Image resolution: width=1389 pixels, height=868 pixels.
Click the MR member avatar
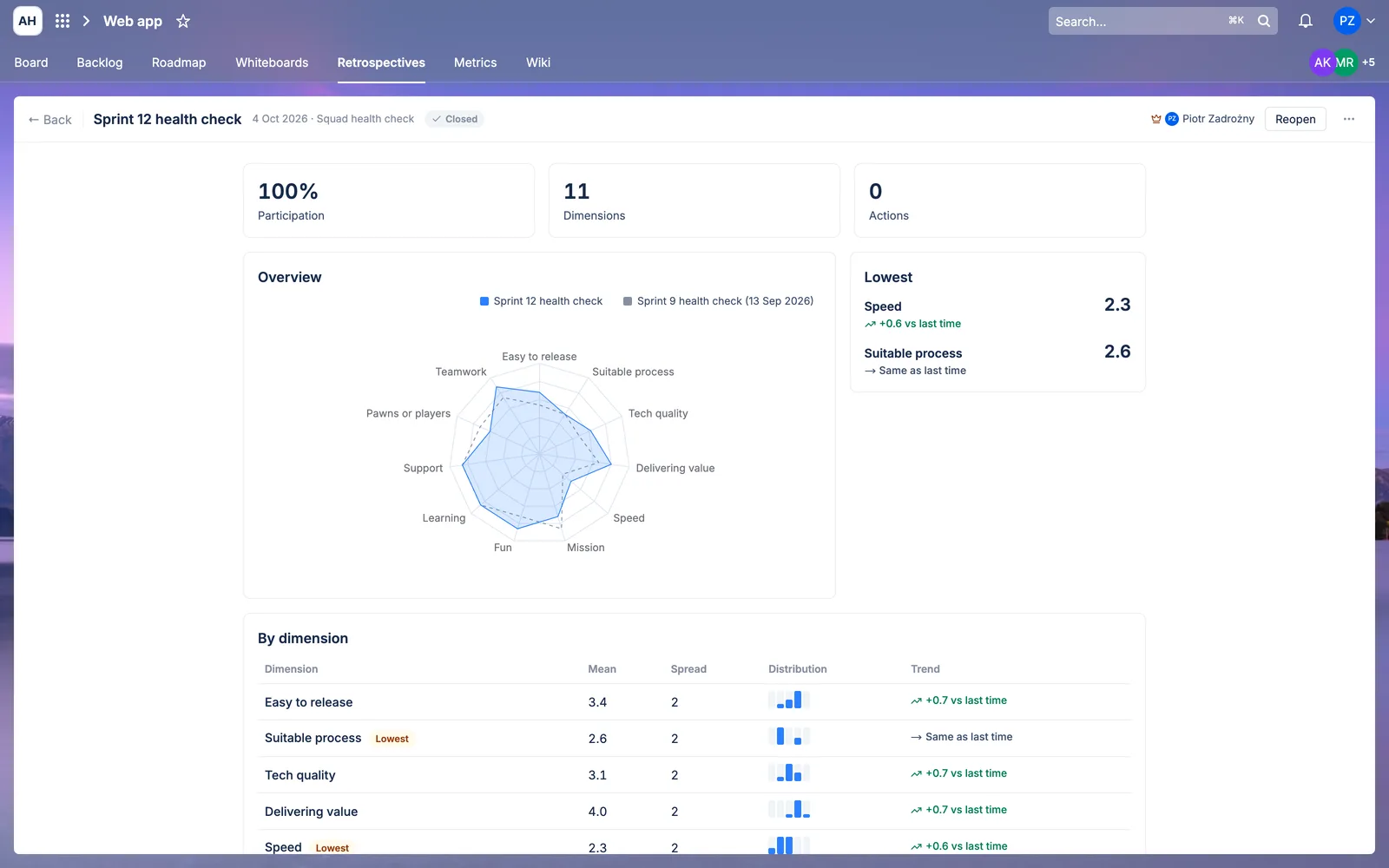[1345, 62]
